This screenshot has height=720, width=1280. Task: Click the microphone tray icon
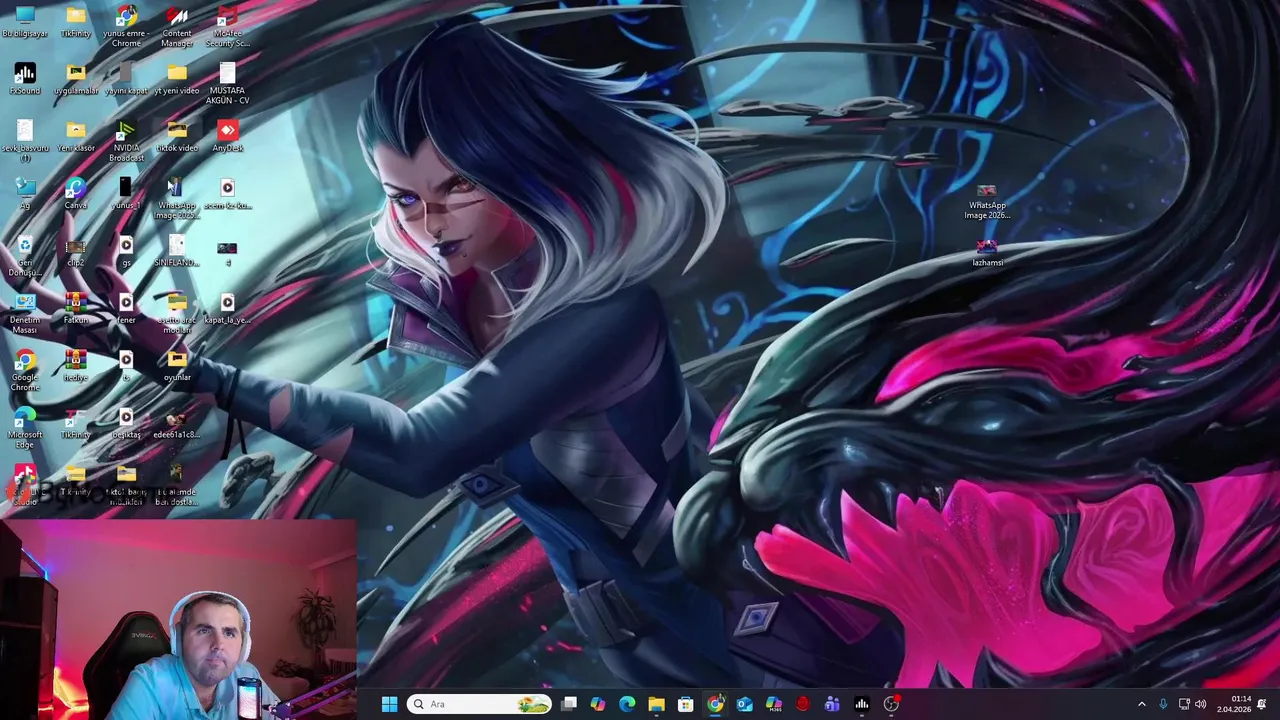point(1163,704)
